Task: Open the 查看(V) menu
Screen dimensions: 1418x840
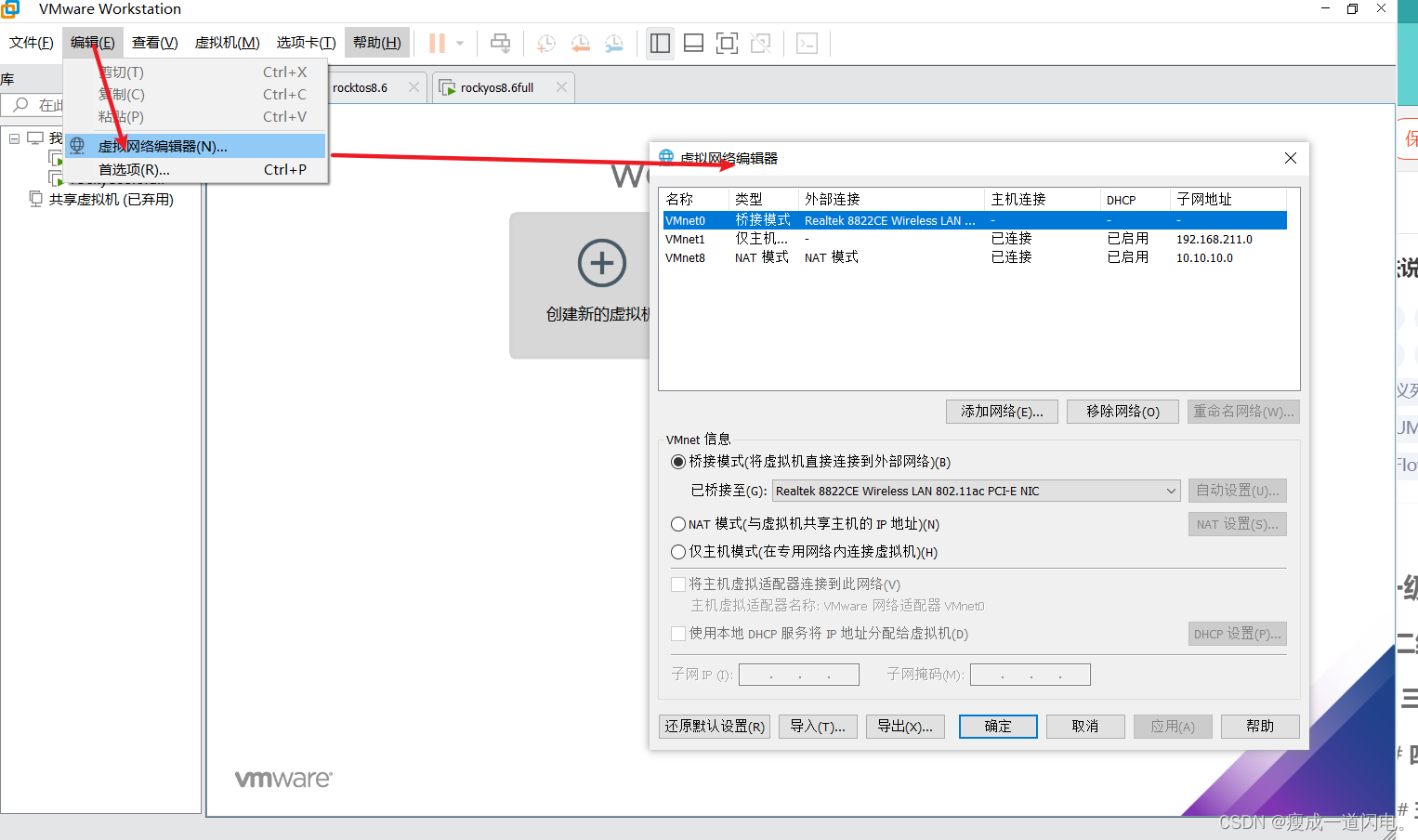Action: point(155,43)
